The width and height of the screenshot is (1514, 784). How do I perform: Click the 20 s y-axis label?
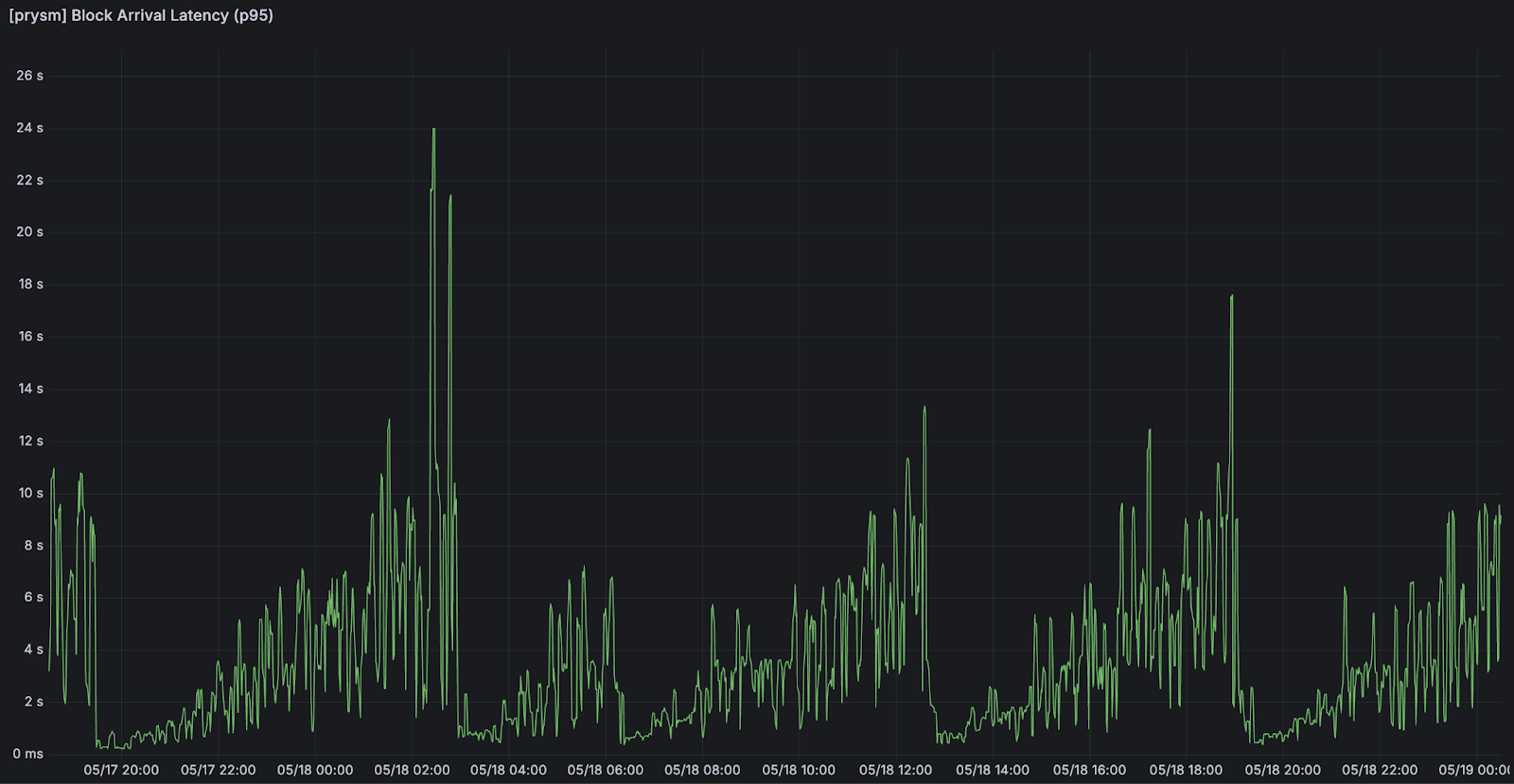[29, 232]
